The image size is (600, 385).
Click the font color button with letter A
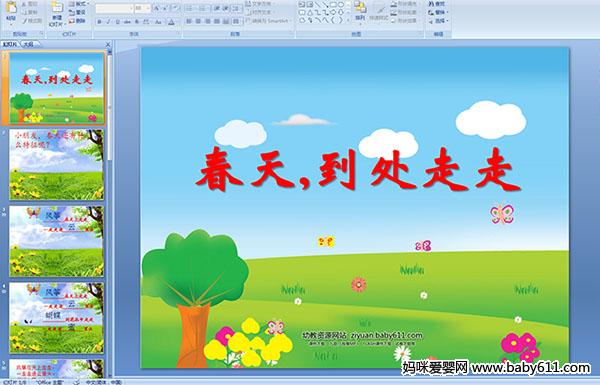[x=171, y=22]
